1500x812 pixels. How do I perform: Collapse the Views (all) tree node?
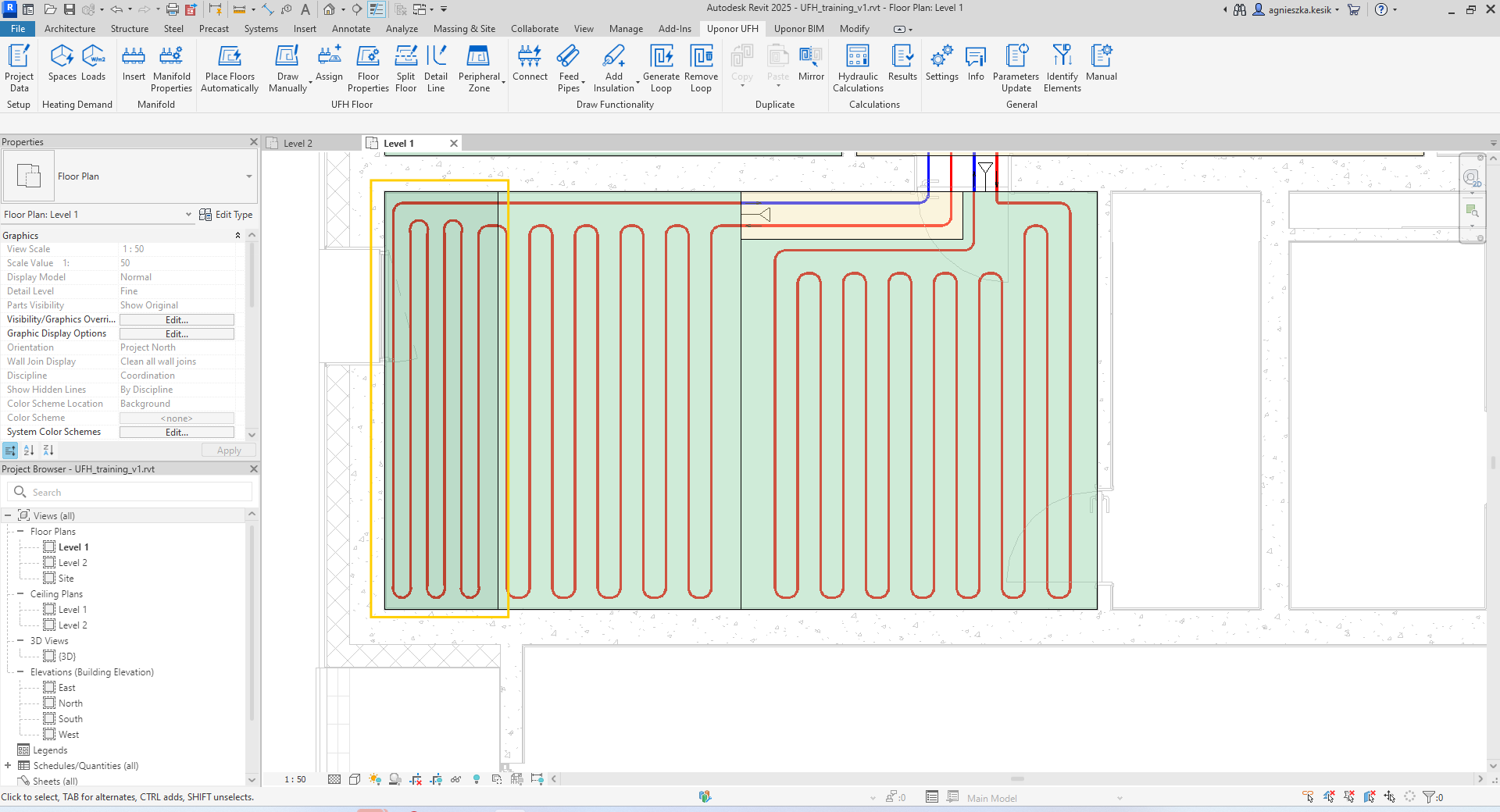tap(8, 515)
